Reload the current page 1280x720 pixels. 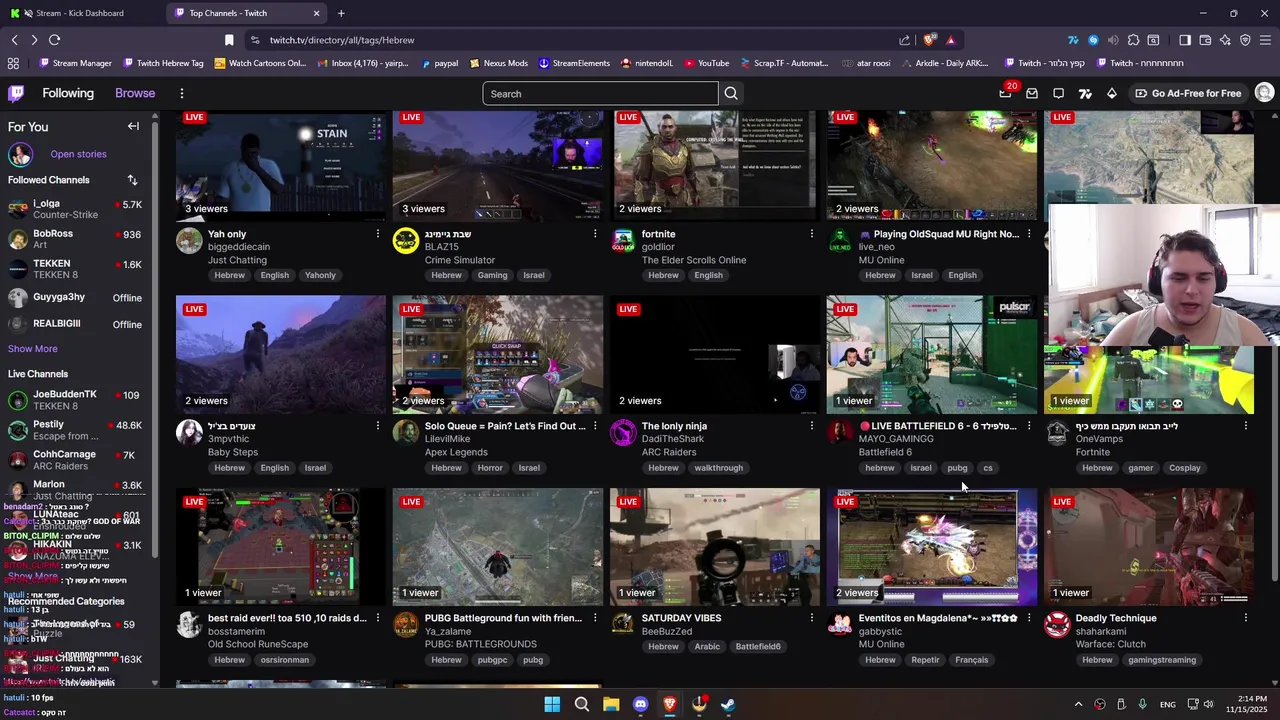tap(54, 40)
